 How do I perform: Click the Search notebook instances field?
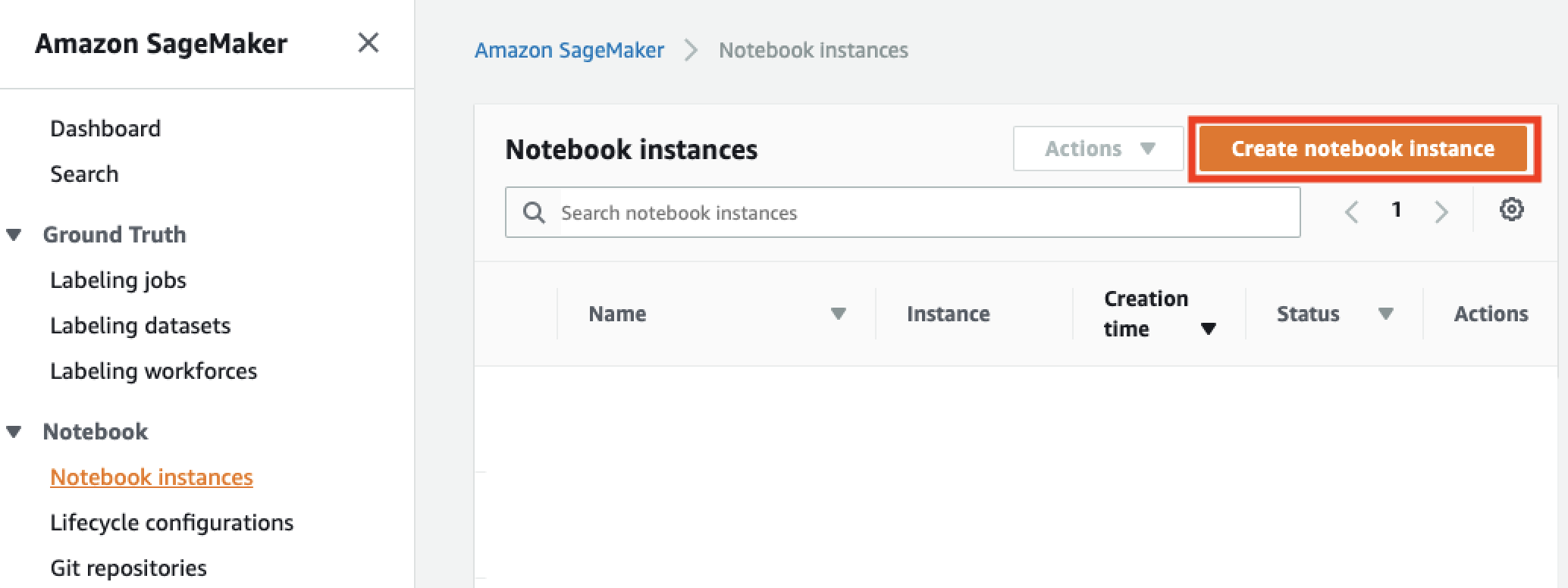point(902,212)
